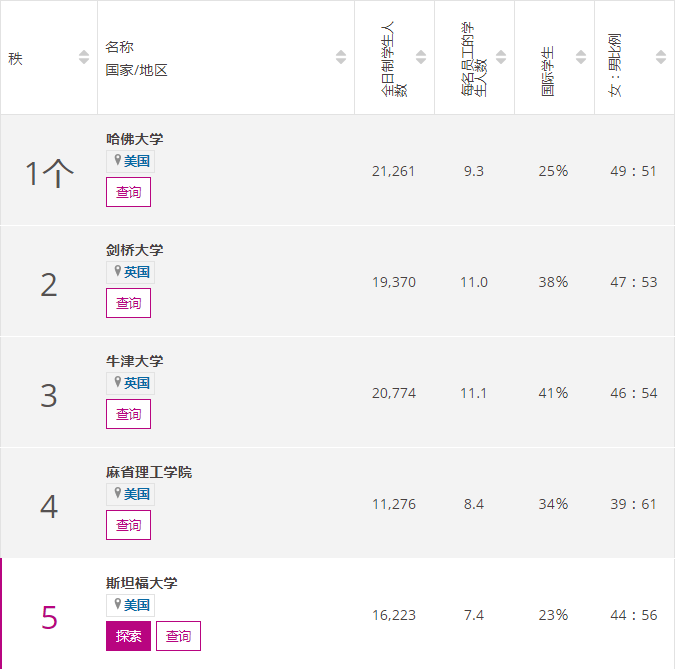
Task: Click 查询 button under Harvard University
Action: pos(128,192)
